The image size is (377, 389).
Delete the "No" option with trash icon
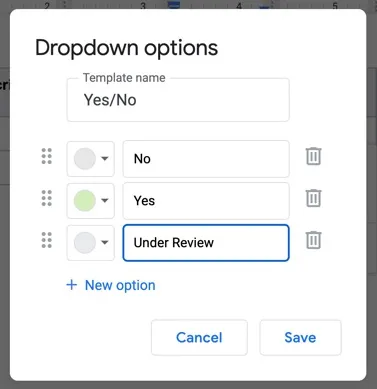click(x=313, y=156)
